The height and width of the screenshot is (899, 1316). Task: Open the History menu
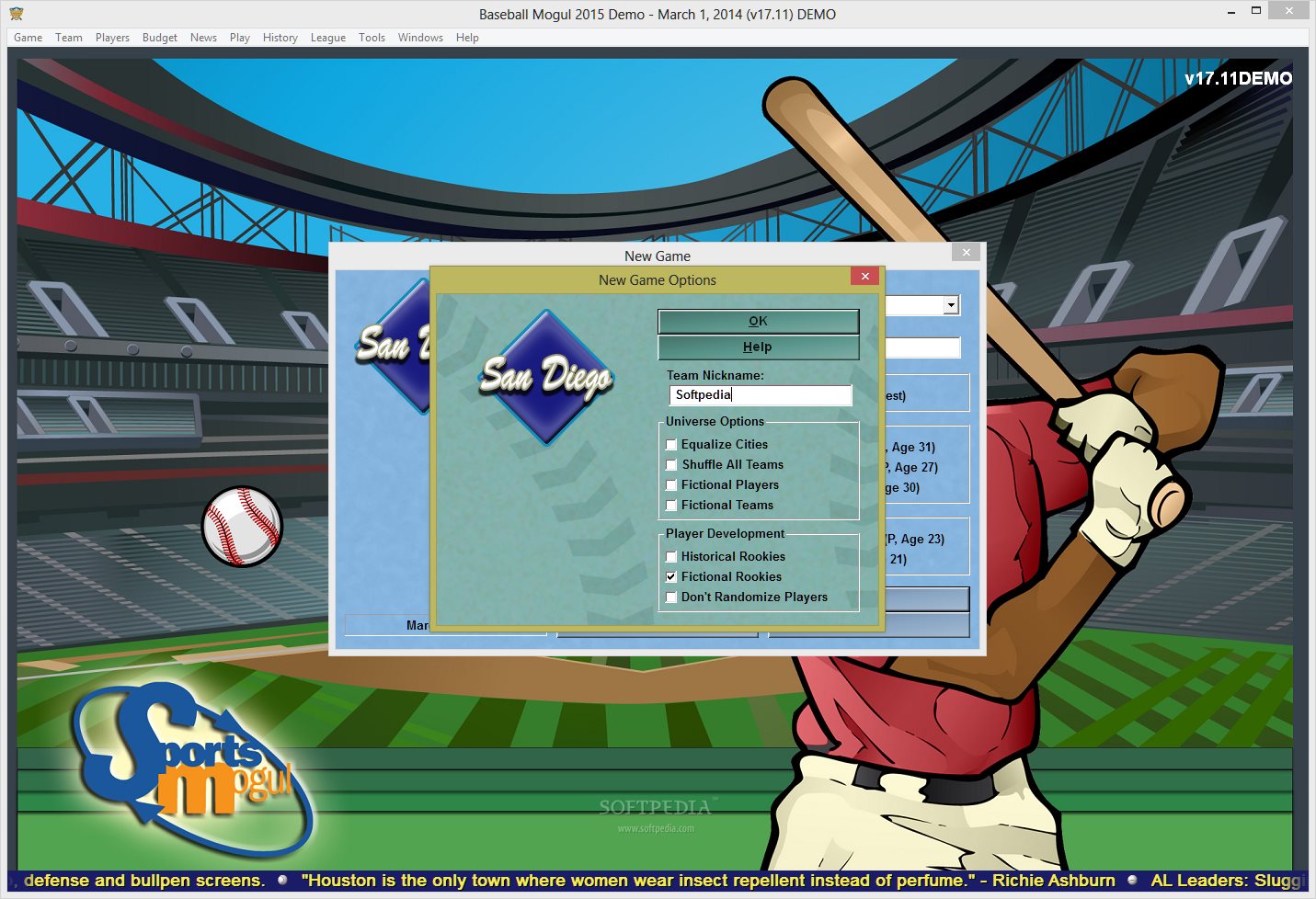click(280, 38)
